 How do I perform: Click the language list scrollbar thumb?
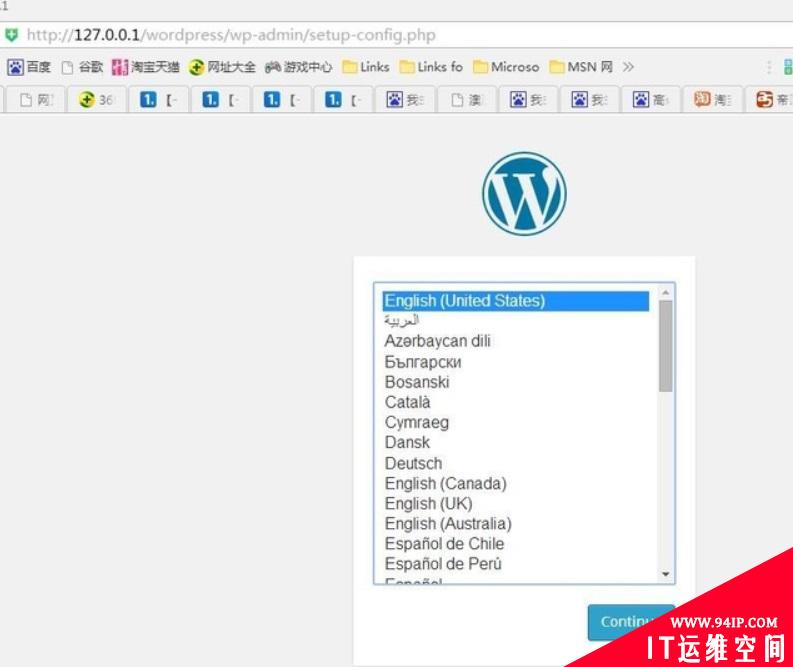(x=666, y=346)
